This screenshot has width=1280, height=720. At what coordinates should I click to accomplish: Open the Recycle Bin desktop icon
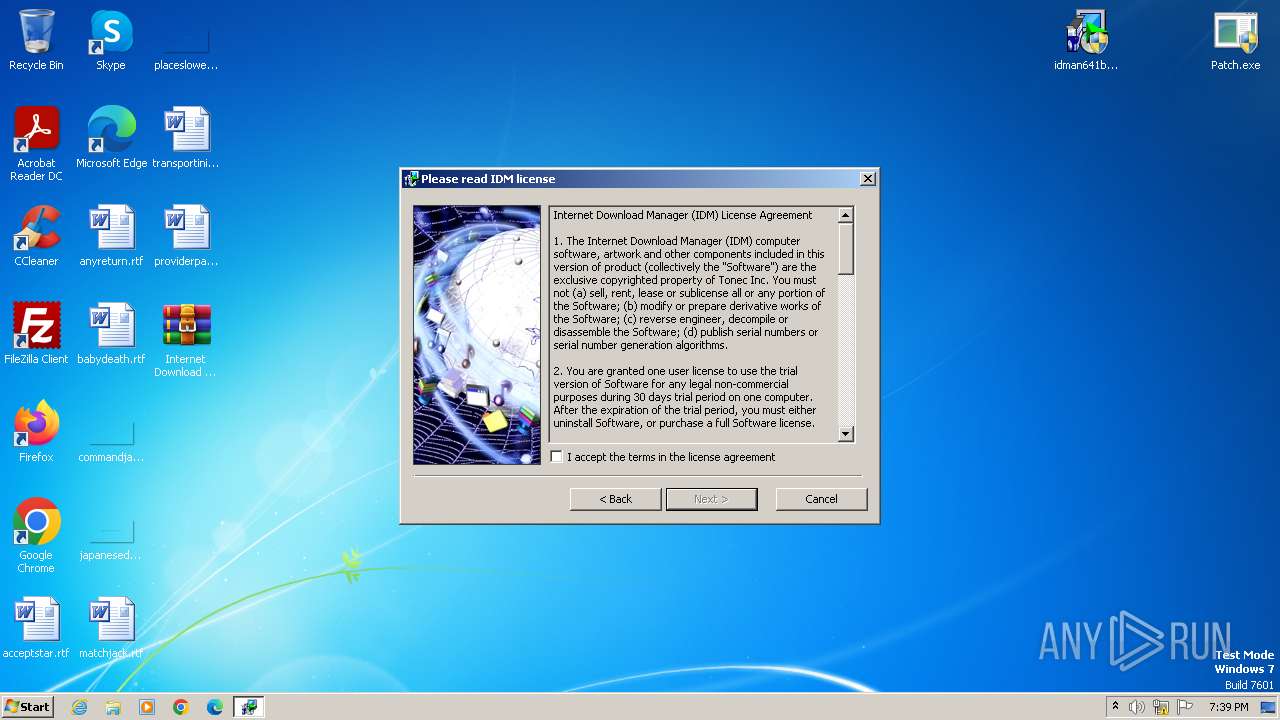(x=36, y=40)
